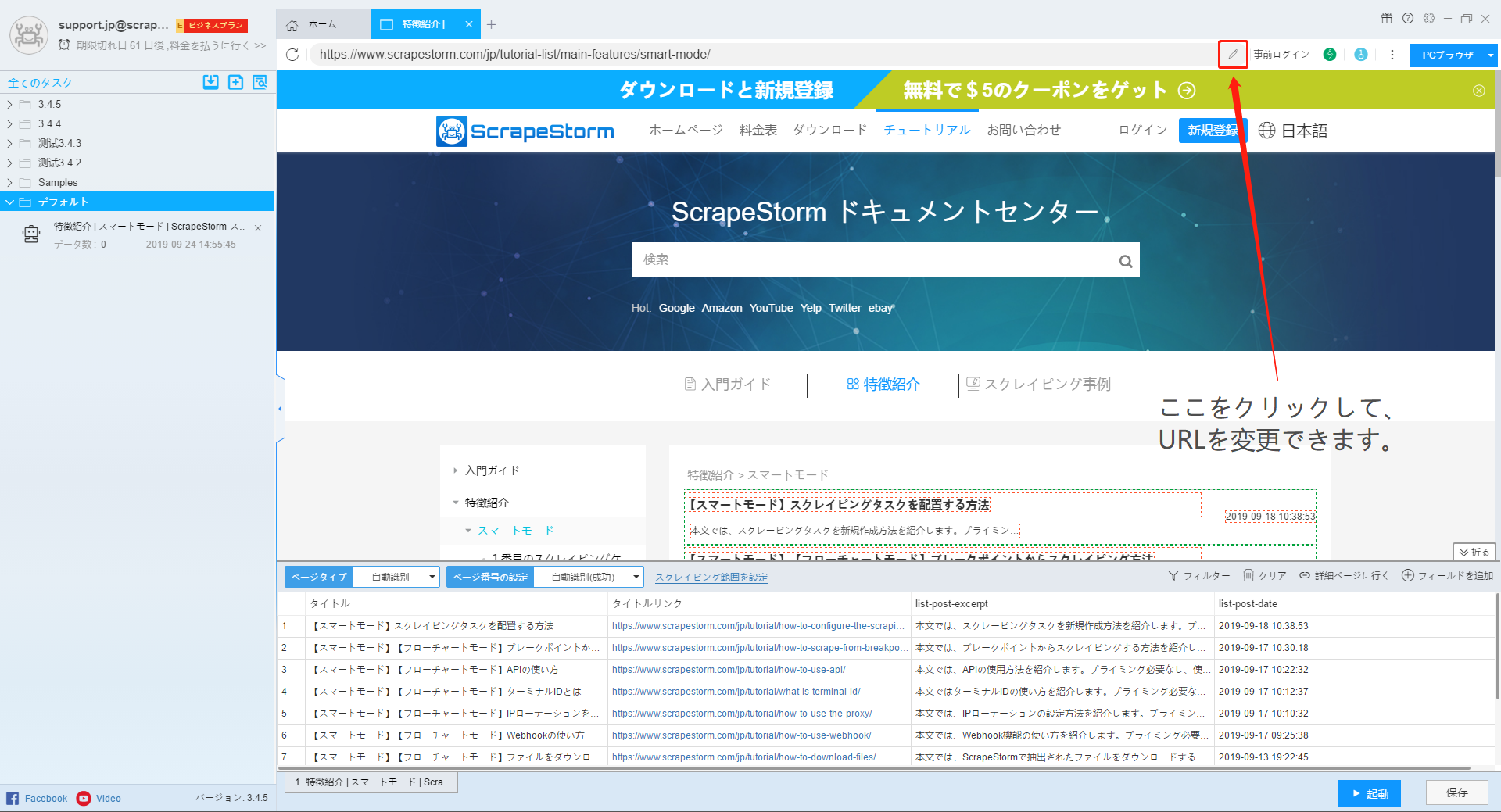Open 料金表 in site navigation

pyautogui.click(x=758, y=130)
